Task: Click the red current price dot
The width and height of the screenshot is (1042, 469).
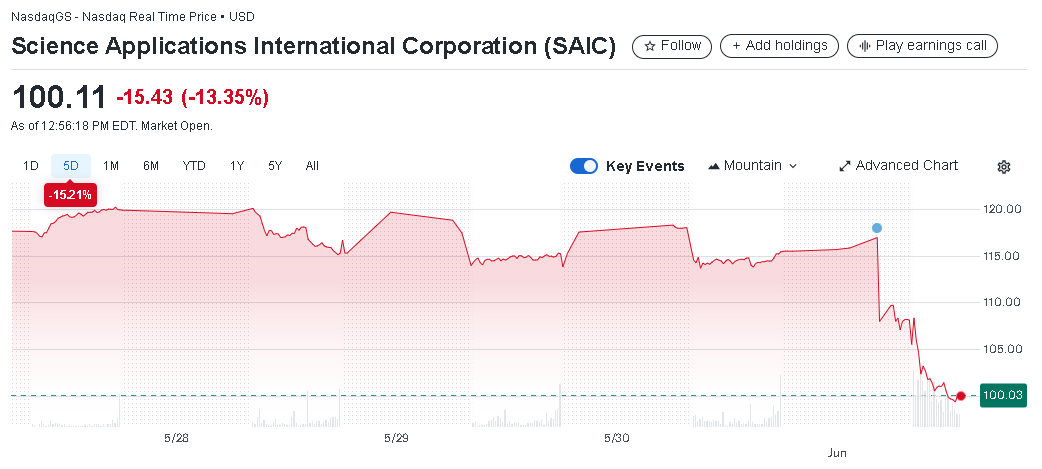Action: tap(960, 396)
